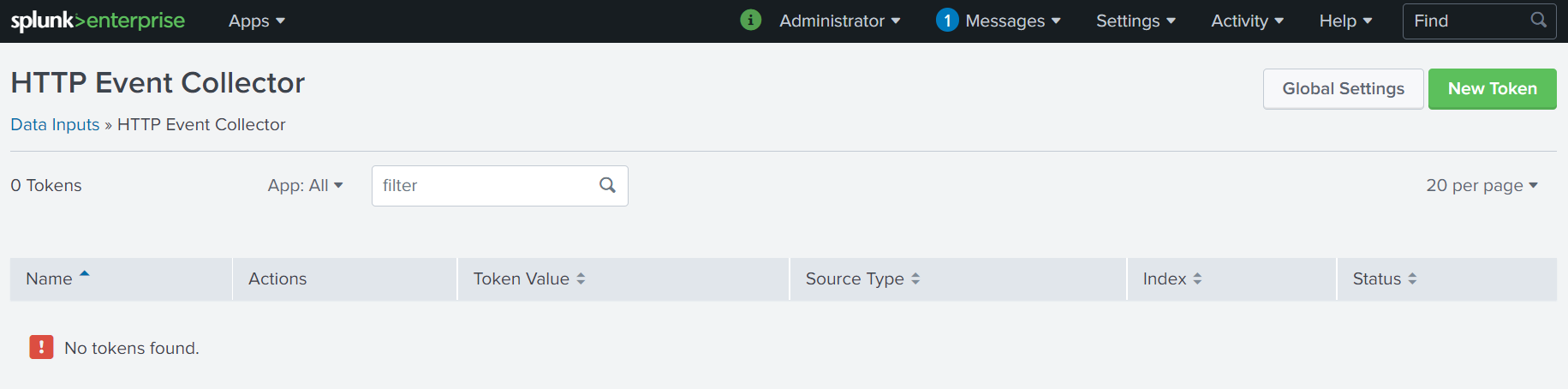Sort by Index column arrows
Image resolution: width=1568 pixels, height=389 pixels.
1197,278
